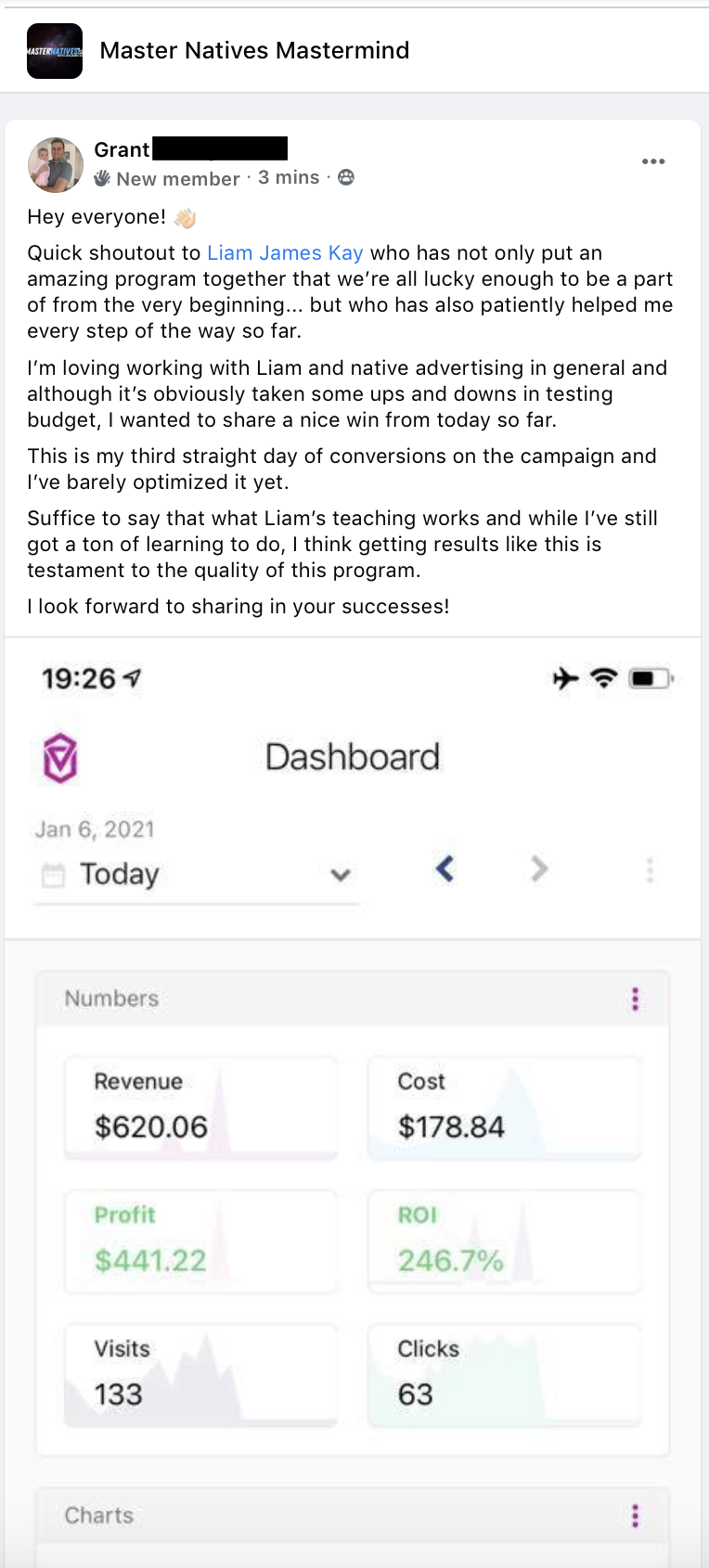
Task: Select the Clicks 63 card
Action: (504, 1375)
